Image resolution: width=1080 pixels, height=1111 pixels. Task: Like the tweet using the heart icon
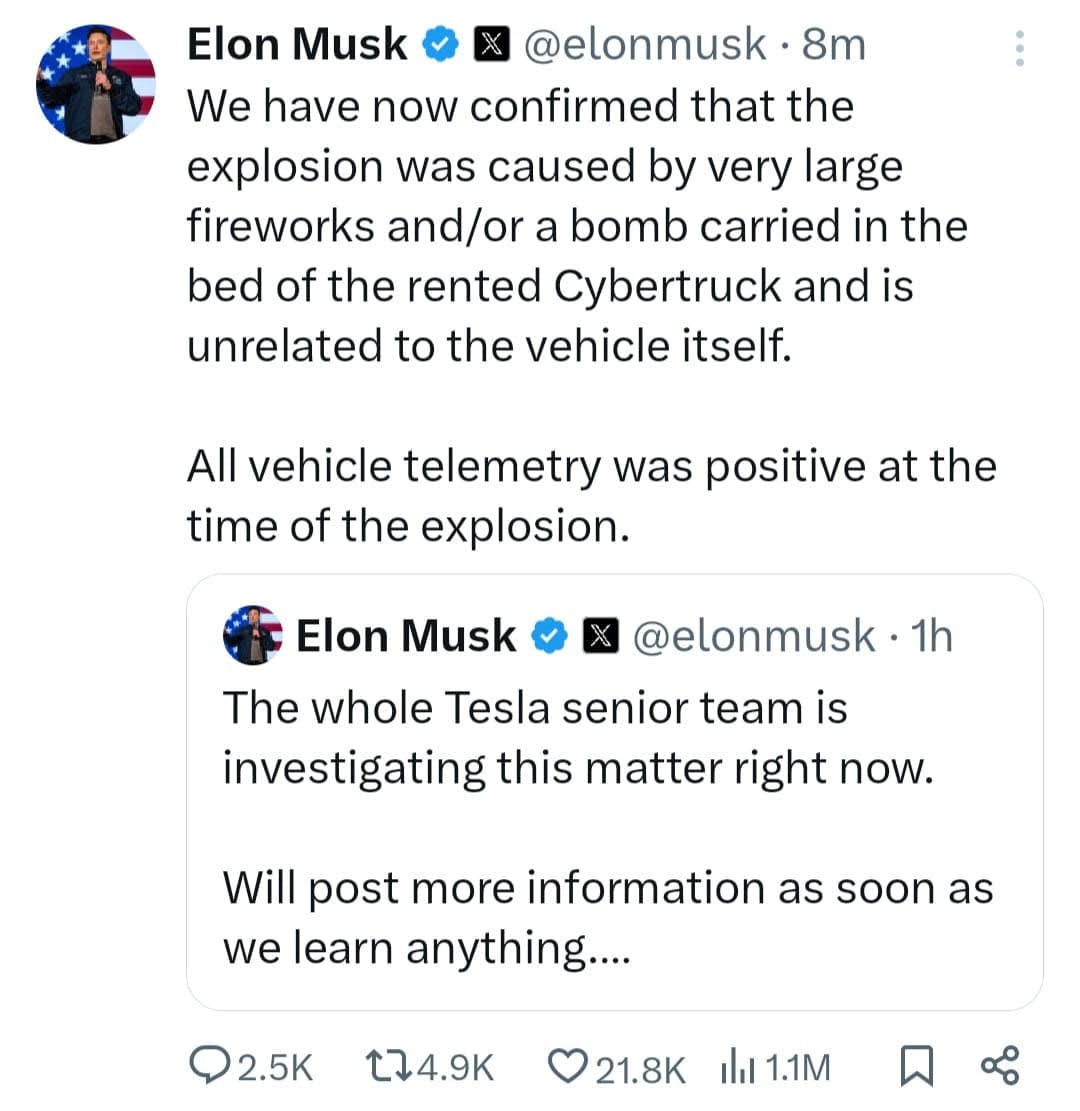(x=570, y=1067)
